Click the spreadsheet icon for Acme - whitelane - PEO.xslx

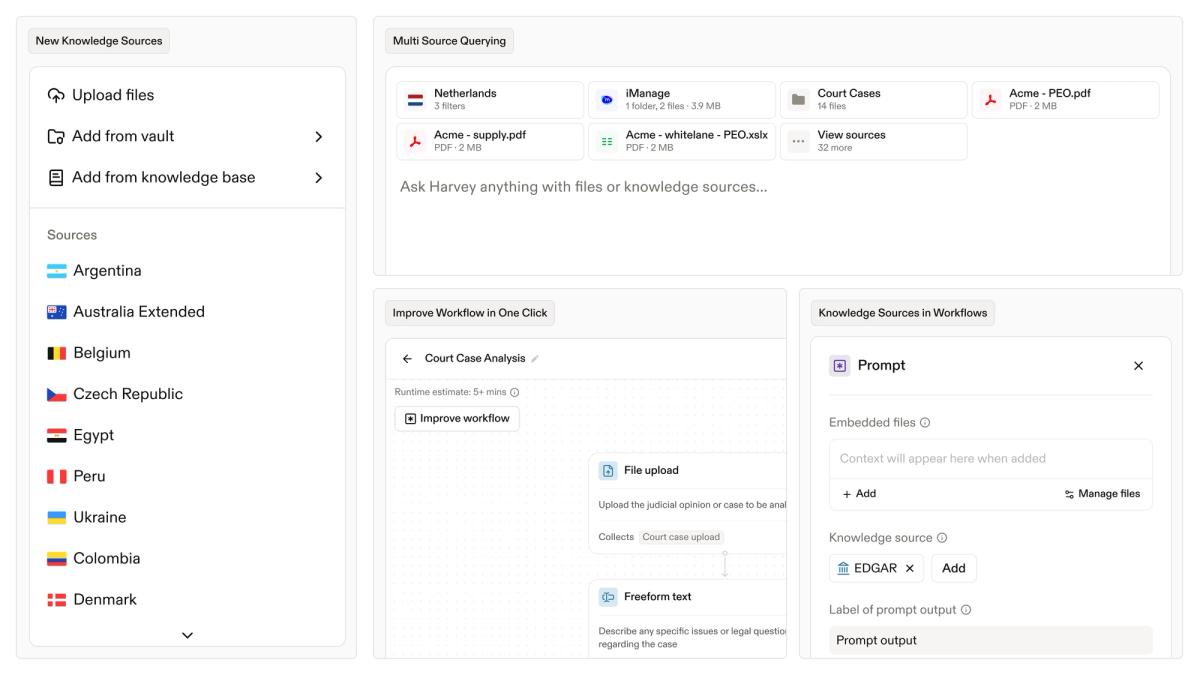[605, 141]
